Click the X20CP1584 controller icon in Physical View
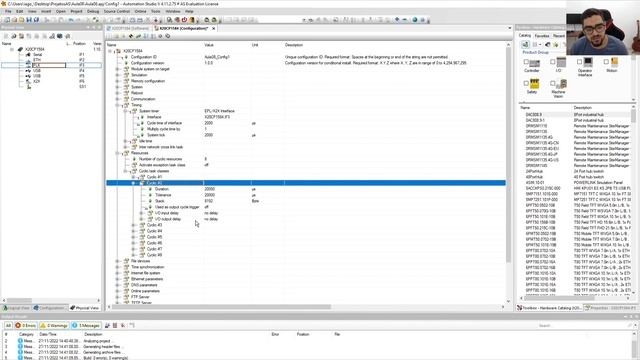 tap(20, 49)
